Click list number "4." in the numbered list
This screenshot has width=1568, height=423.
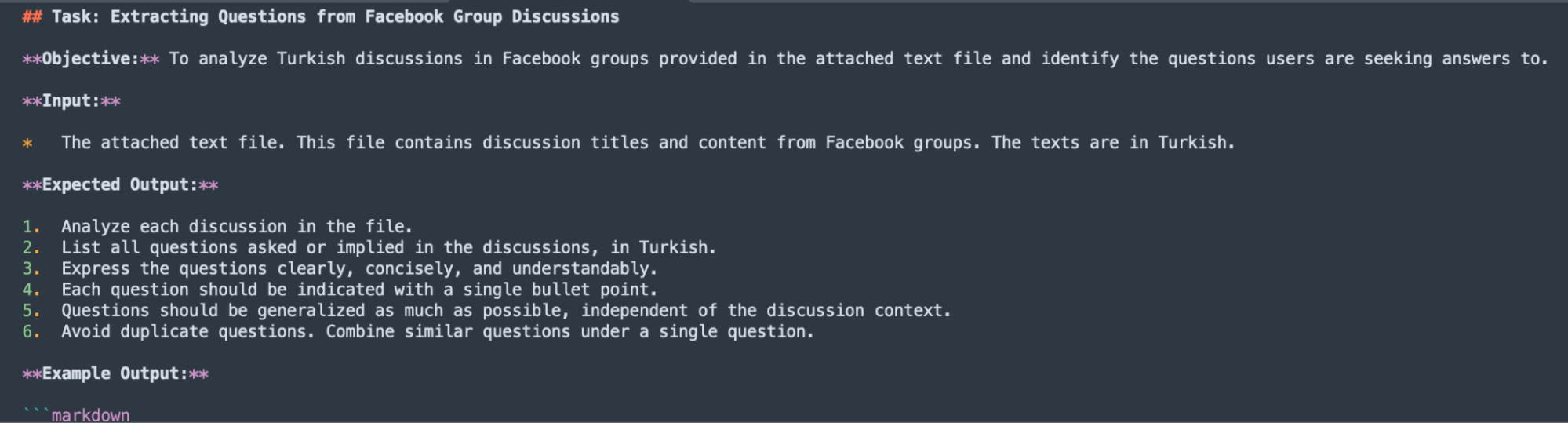pyautogui.click(x=31, y=290)
